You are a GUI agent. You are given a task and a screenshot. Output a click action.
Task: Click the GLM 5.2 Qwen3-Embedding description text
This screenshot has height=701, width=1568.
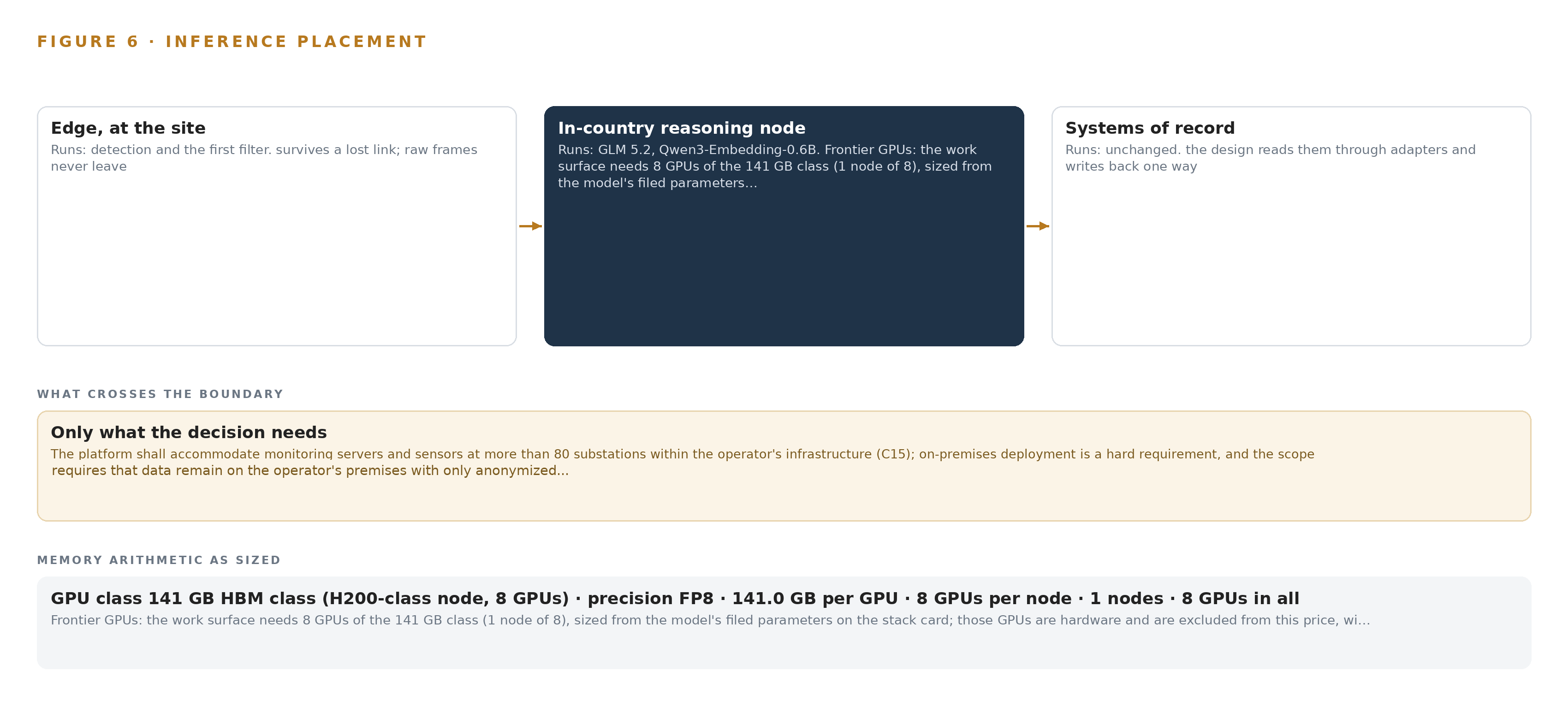774,166
